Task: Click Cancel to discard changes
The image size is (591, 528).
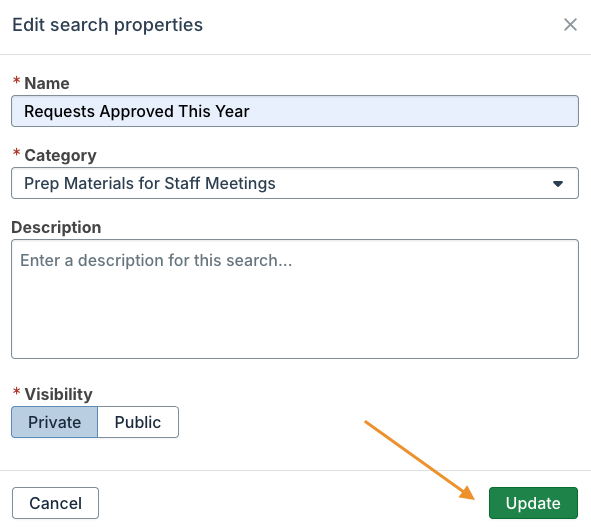Action: 55,503
